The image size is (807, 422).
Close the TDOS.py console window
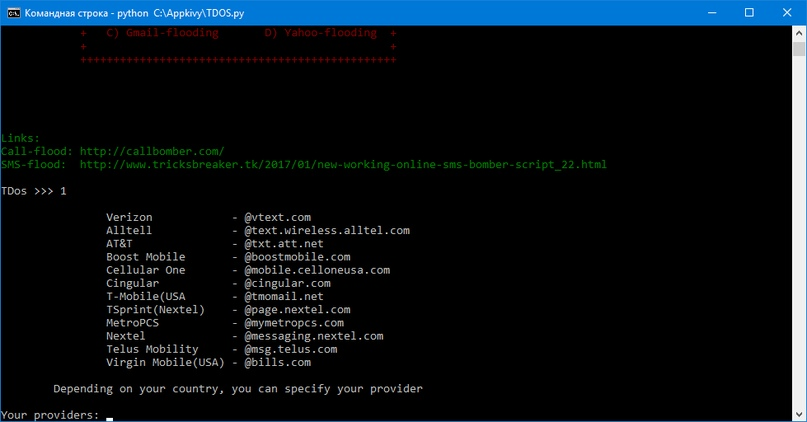pyautogui.click(x=787, y=13)
